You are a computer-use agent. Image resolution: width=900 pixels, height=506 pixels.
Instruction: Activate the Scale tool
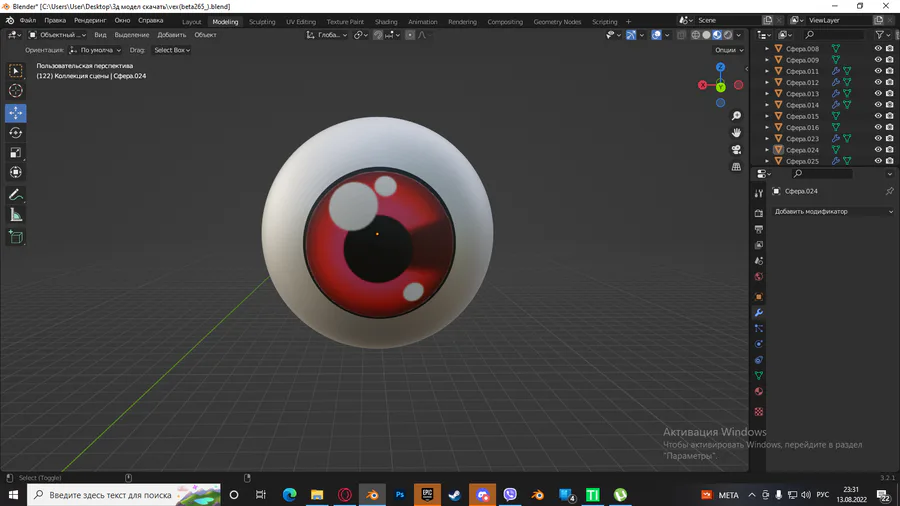15,153
